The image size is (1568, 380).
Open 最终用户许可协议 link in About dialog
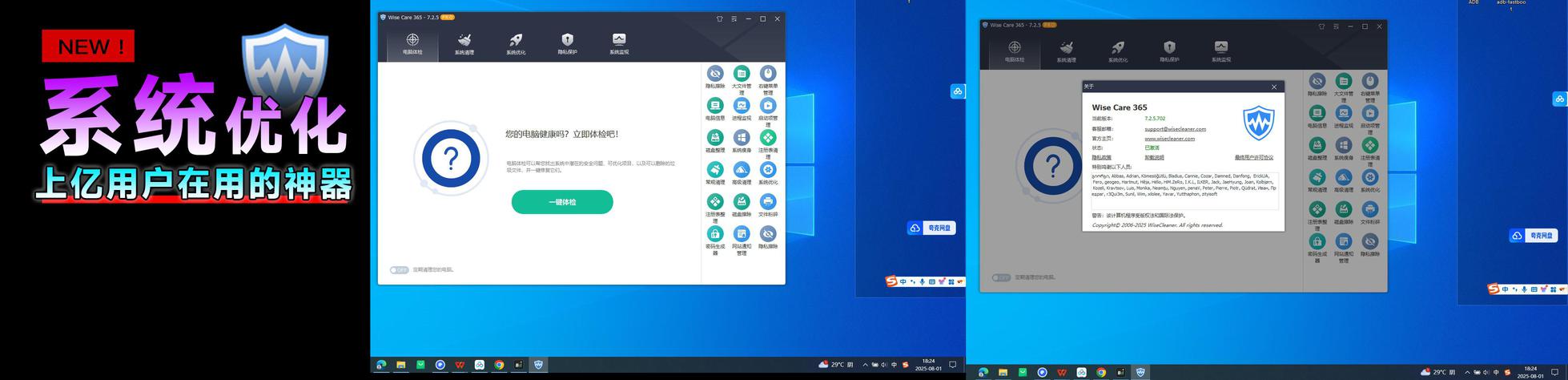pos(1253,158)
